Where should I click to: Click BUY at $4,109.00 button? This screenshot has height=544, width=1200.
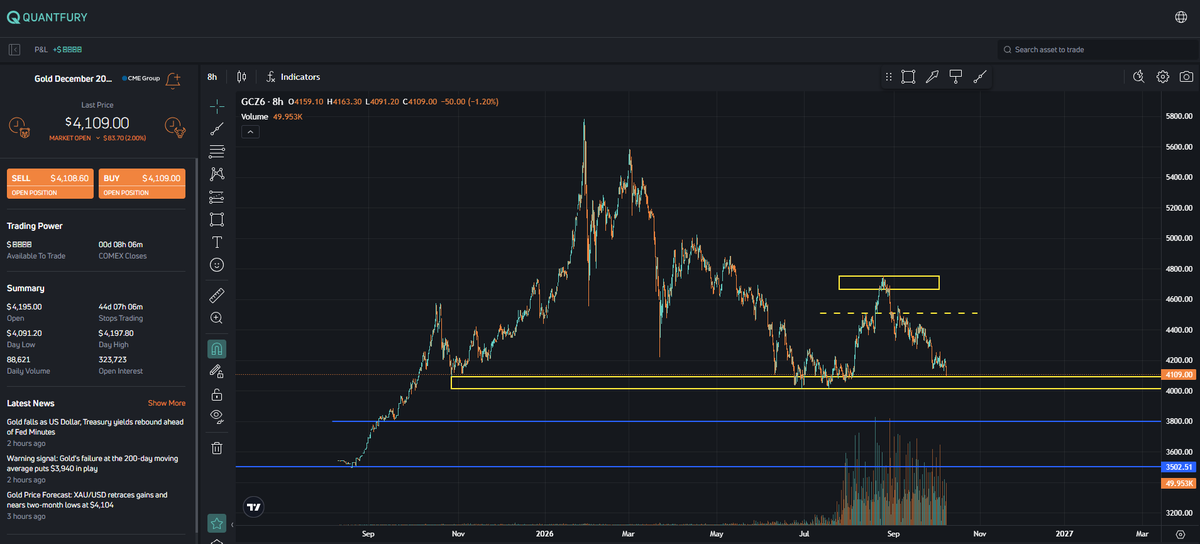pos(142,183)
